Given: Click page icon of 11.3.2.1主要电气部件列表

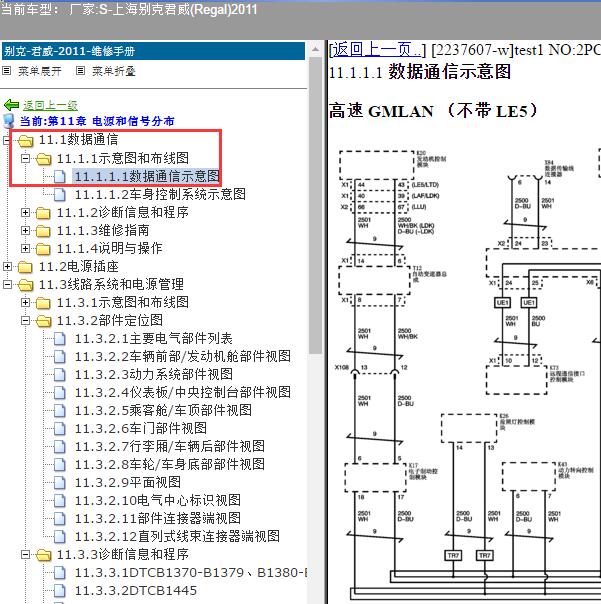Looking at the screenshot, I should (x=60, y=339).
